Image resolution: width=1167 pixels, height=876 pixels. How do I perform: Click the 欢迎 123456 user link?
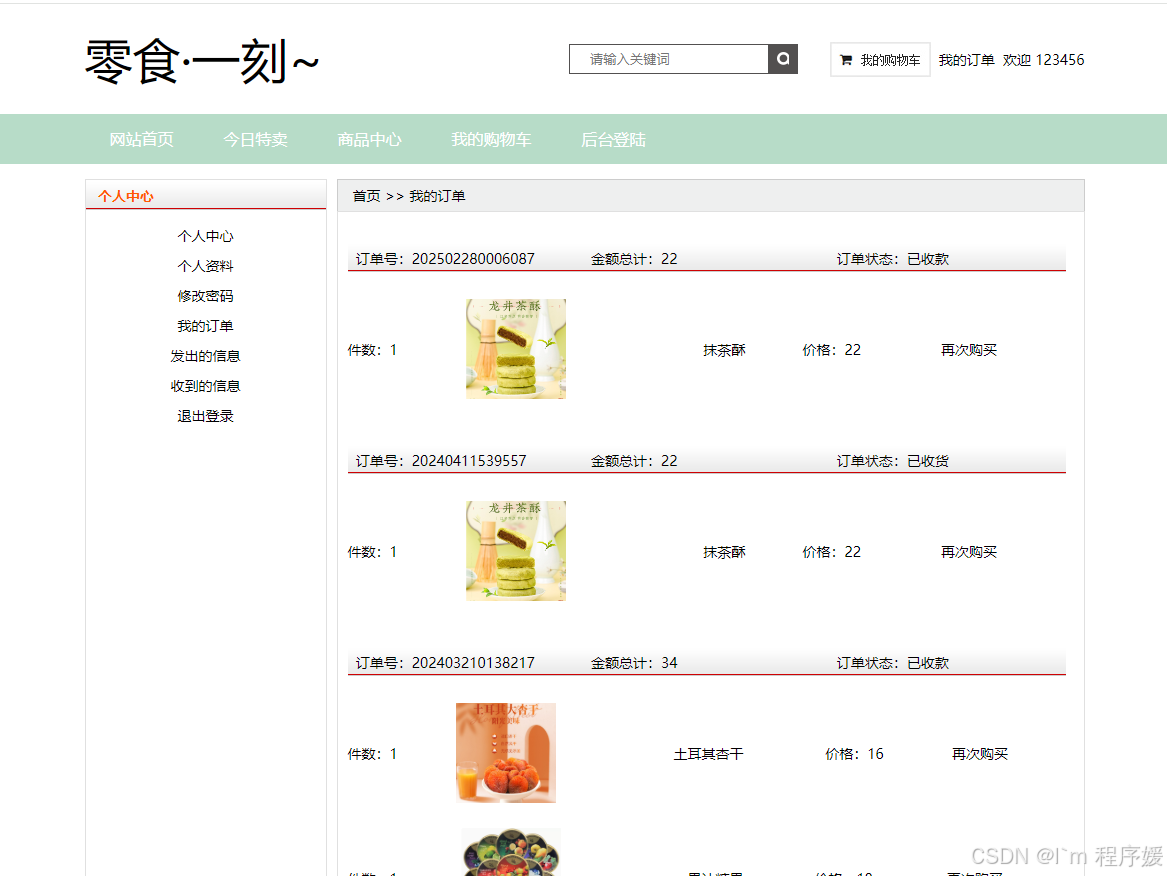coord(1043,60)
